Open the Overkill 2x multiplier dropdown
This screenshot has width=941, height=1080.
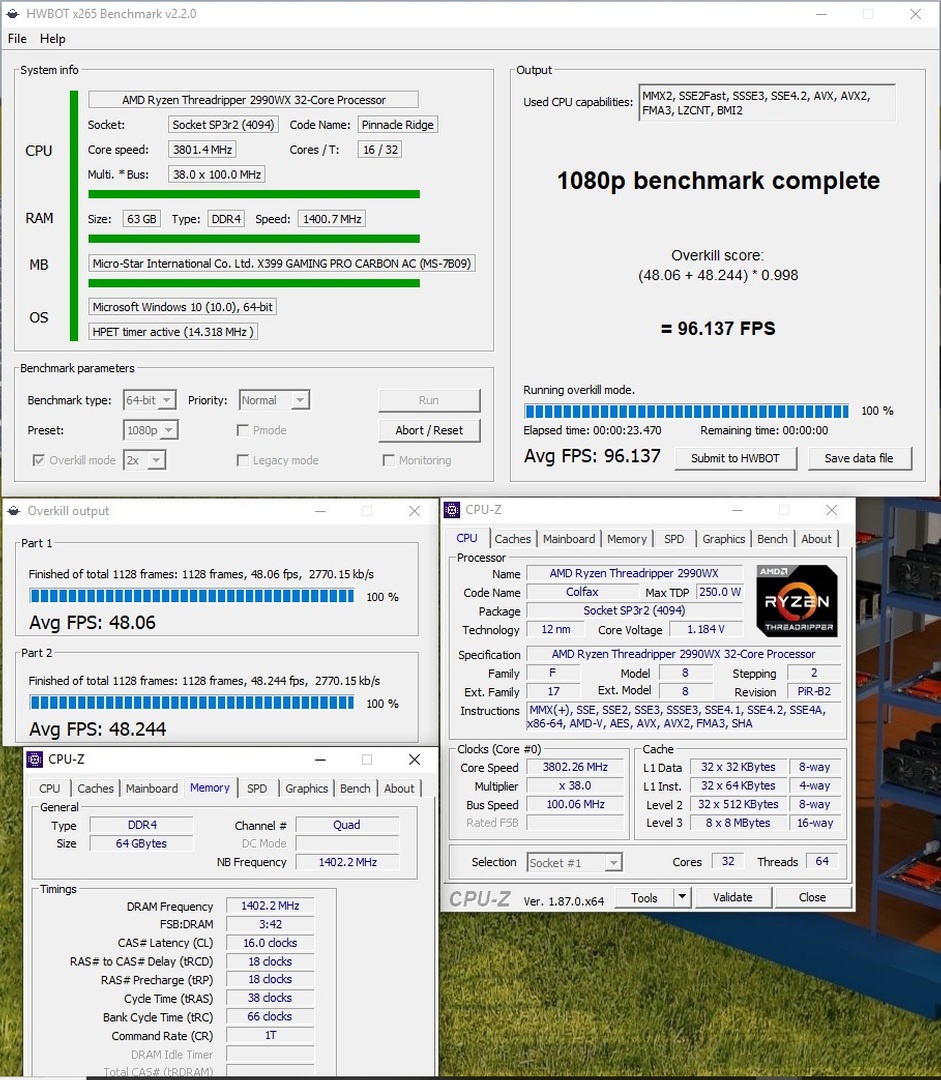coord(145,460)
